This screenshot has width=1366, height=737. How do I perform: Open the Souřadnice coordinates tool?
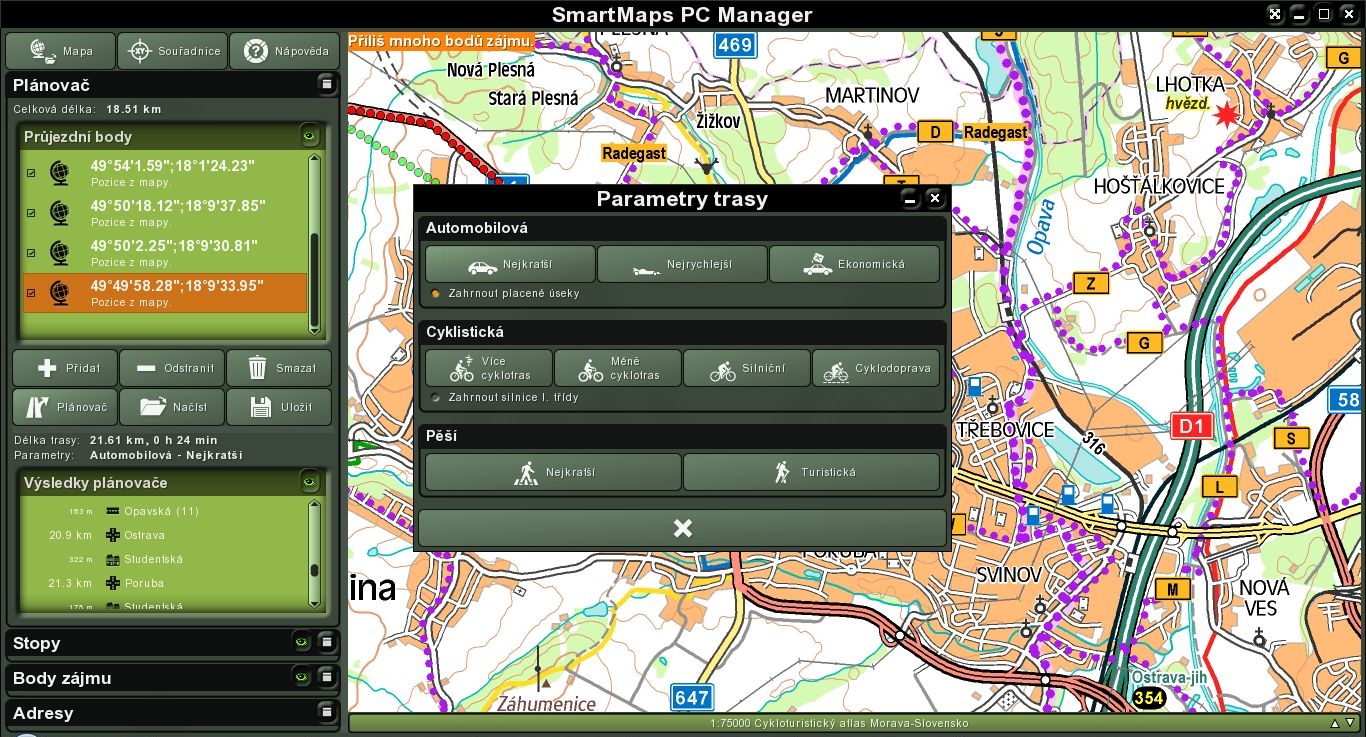pos(173,51)
